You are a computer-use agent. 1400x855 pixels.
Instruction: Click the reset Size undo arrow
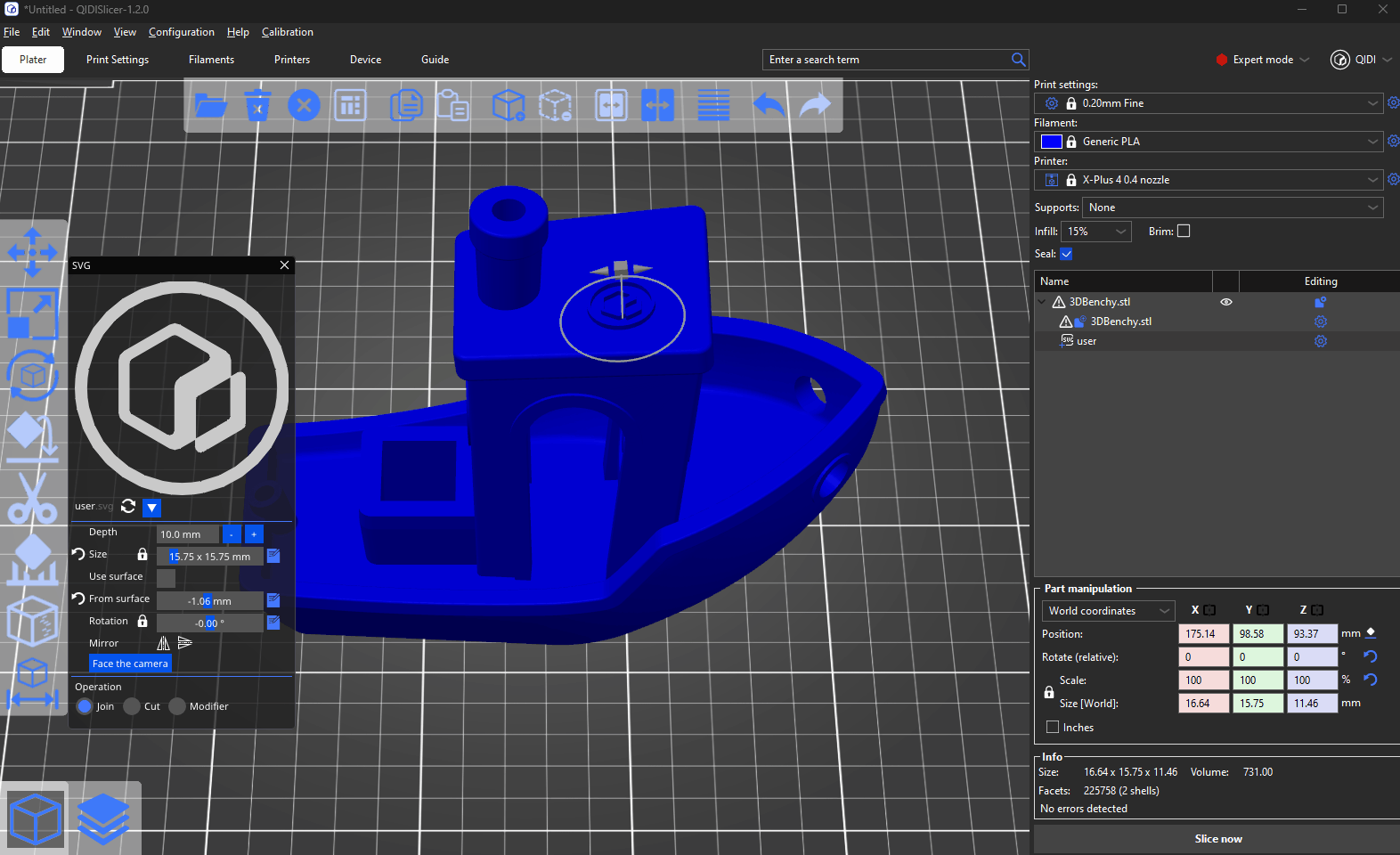click(78, 554)
